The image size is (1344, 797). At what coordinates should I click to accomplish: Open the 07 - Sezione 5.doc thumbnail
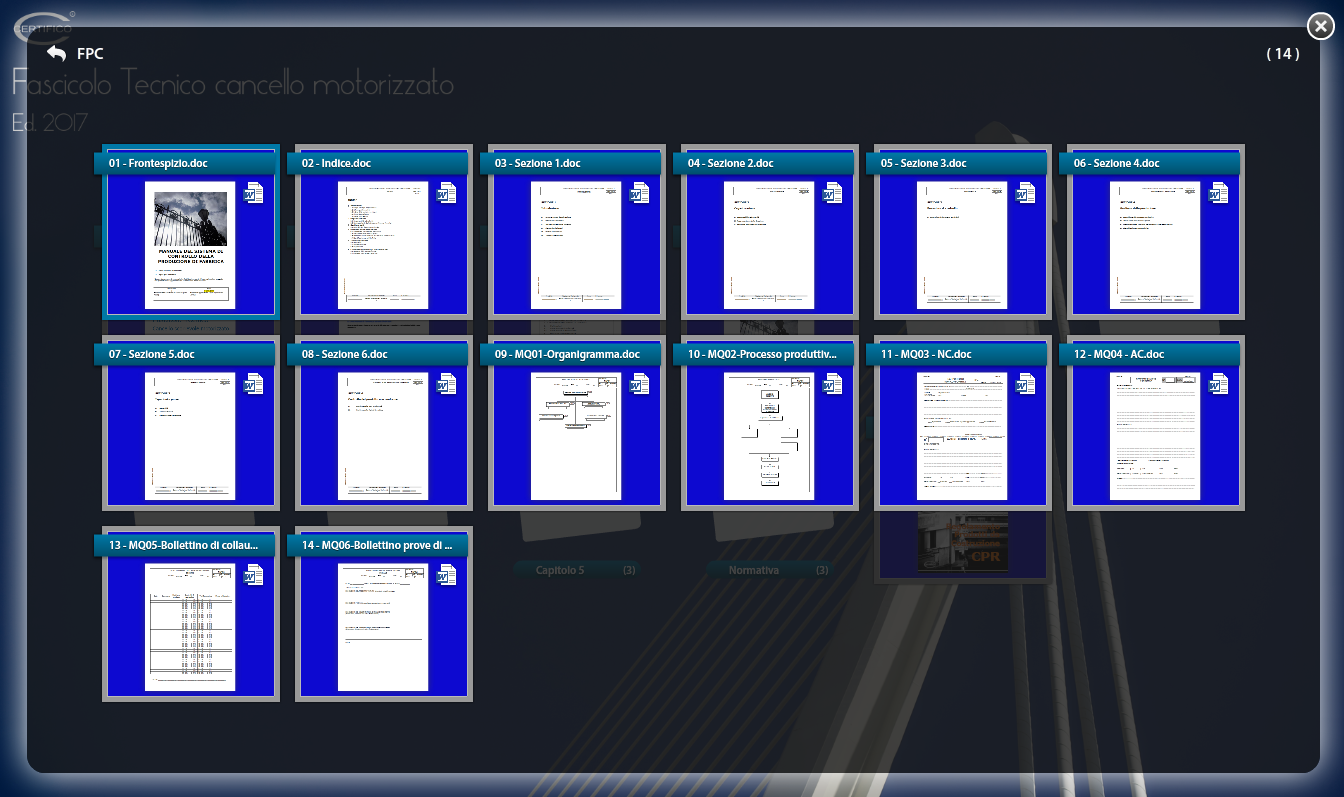click(190, 436)
